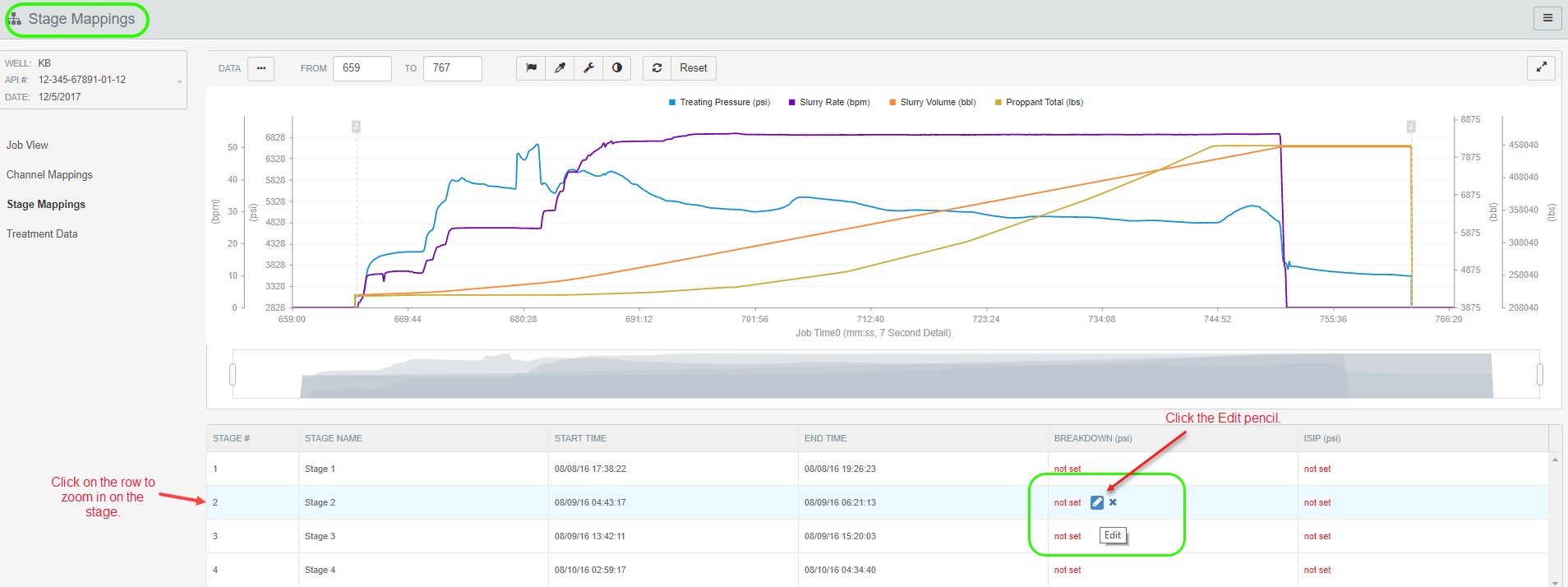Open the wrench settings tool
Image resolution: width=1568 pixels, height=587 pixels.
coord(588,68)
